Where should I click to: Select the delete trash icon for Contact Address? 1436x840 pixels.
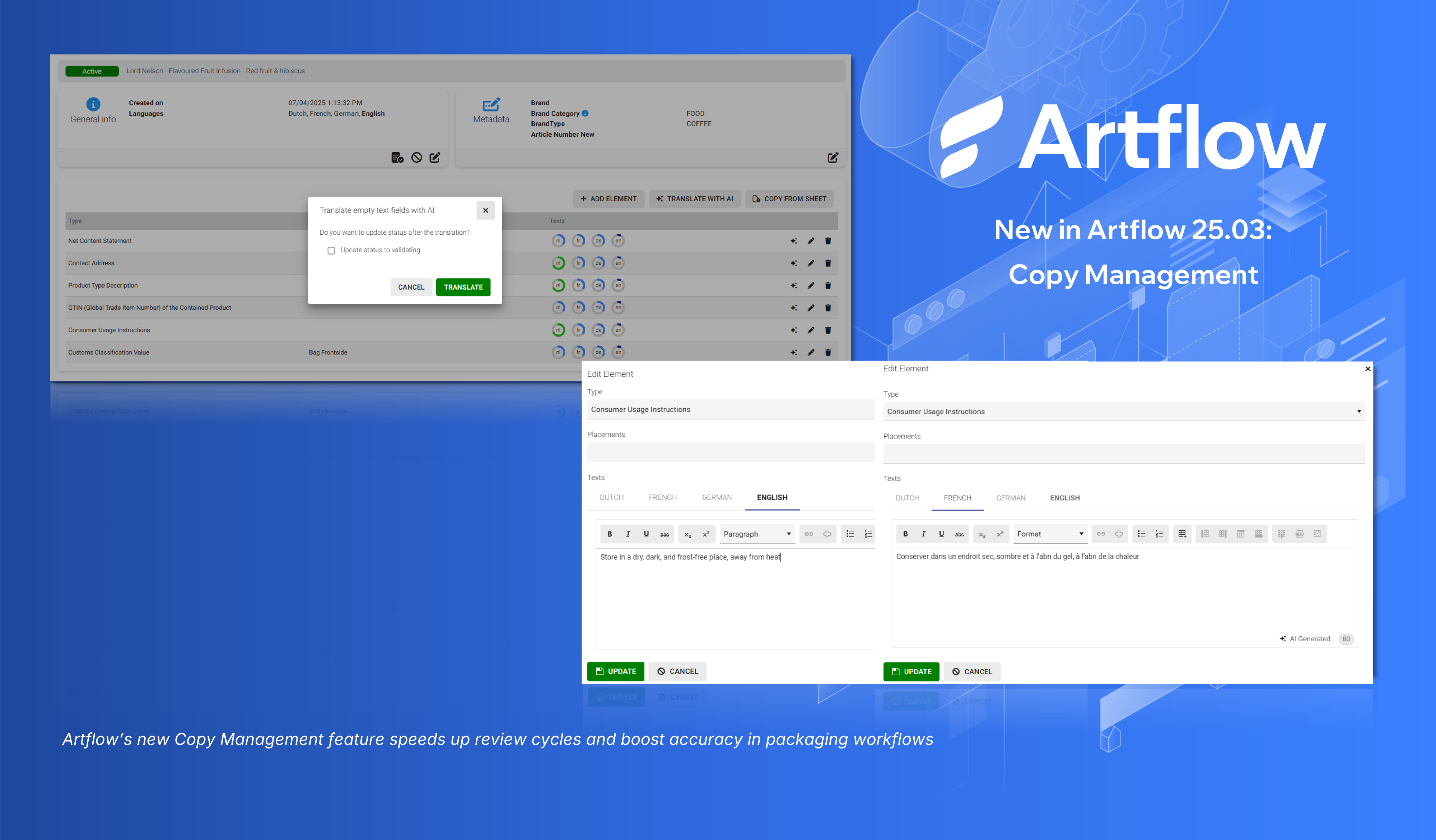[828, 263]
